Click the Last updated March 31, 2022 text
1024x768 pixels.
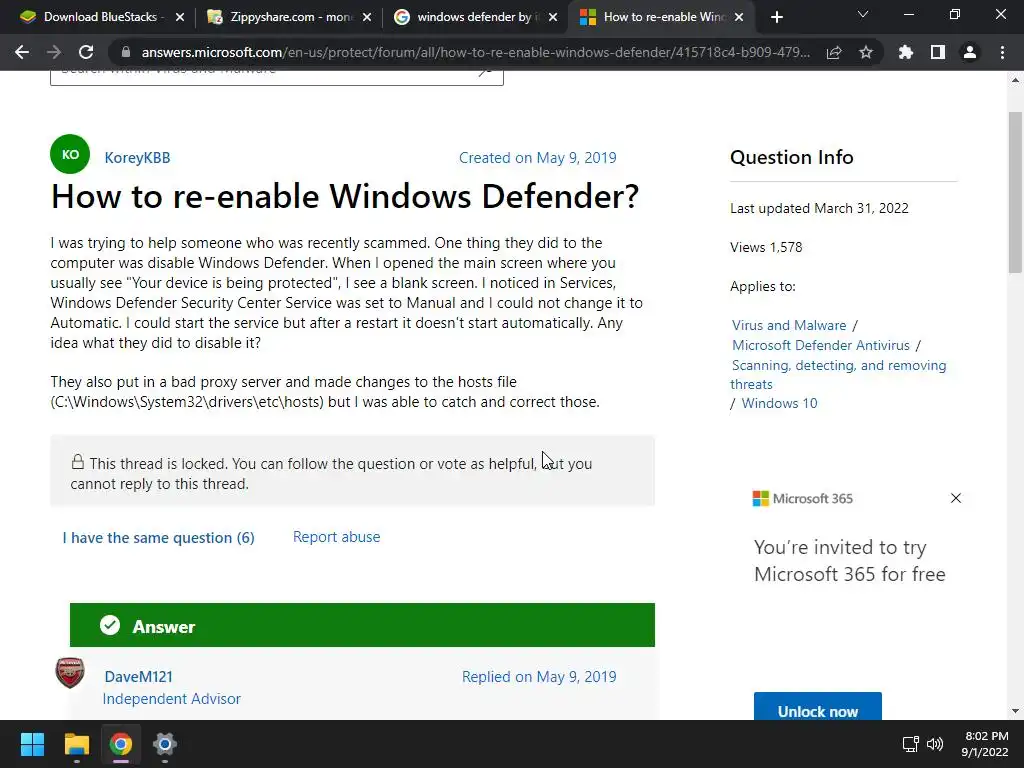[819, 208]
